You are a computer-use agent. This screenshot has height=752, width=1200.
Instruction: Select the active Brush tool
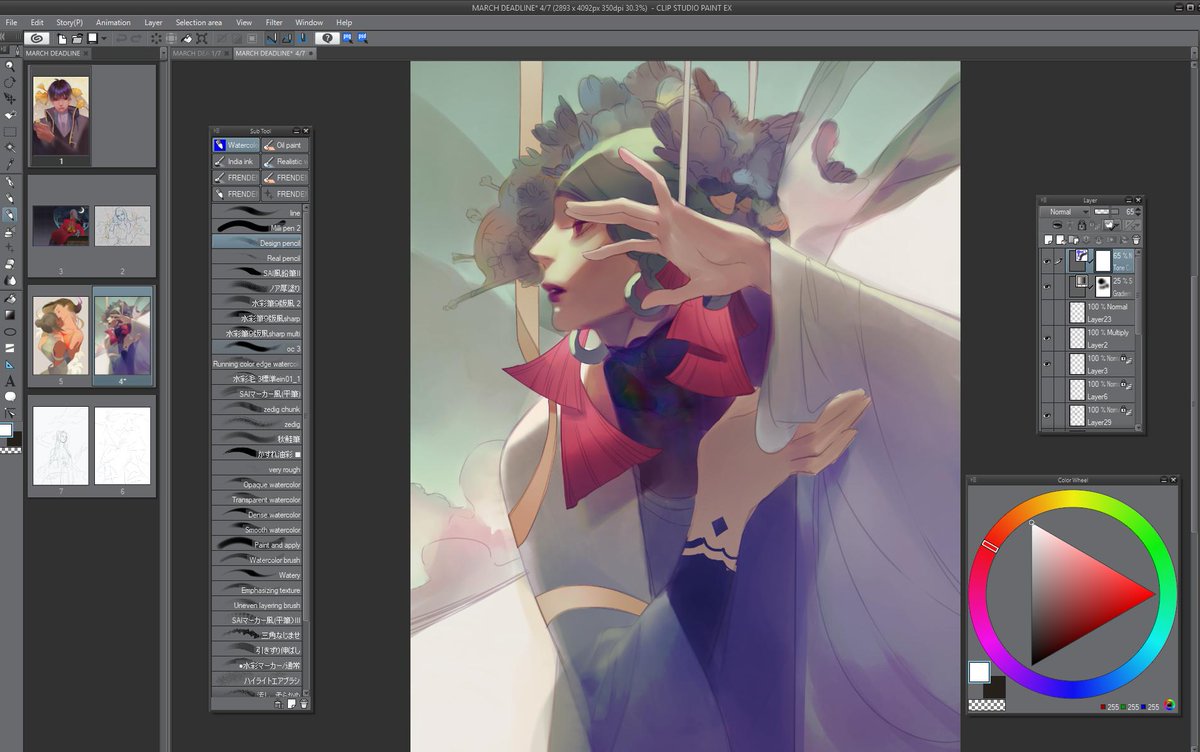(x=10, y=214)
